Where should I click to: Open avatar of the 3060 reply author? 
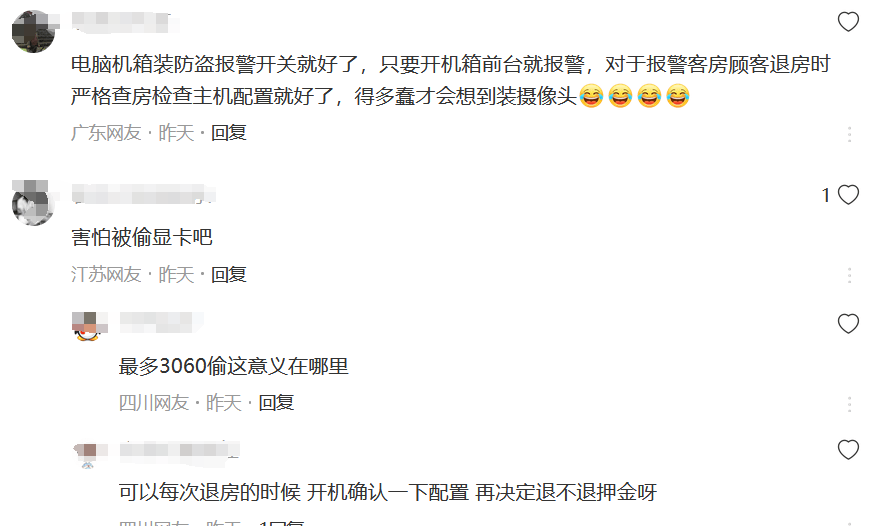pos(88,326)
